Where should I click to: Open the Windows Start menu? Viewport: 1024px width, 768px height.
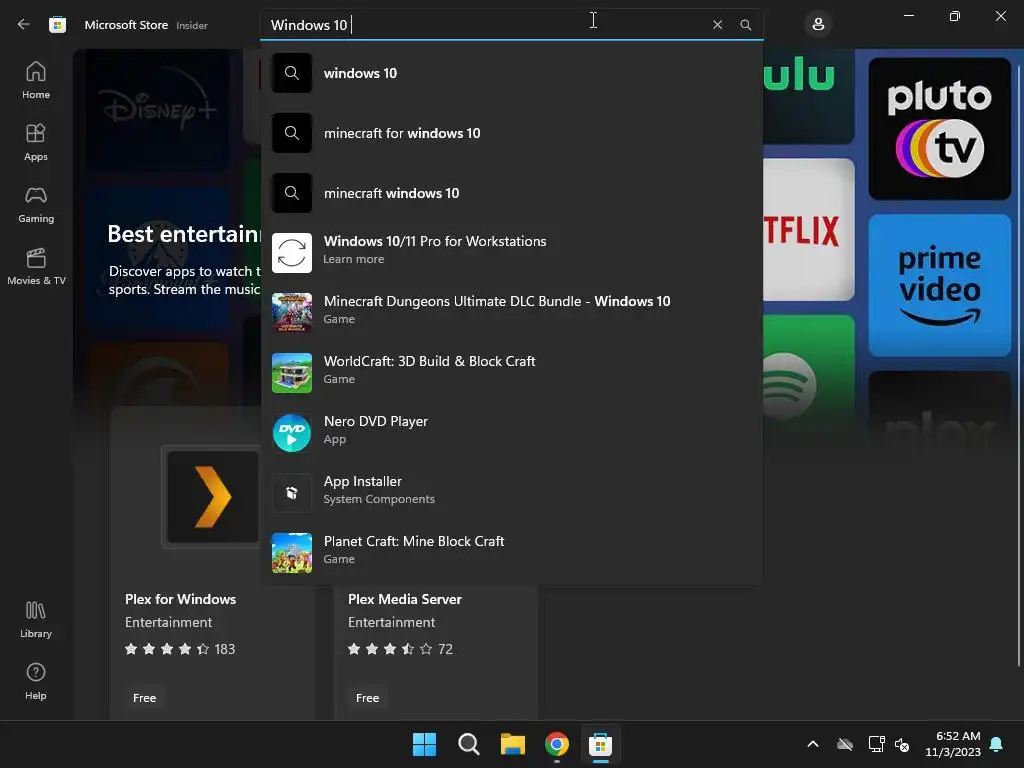pyautogui.click(x=424, y=744)
